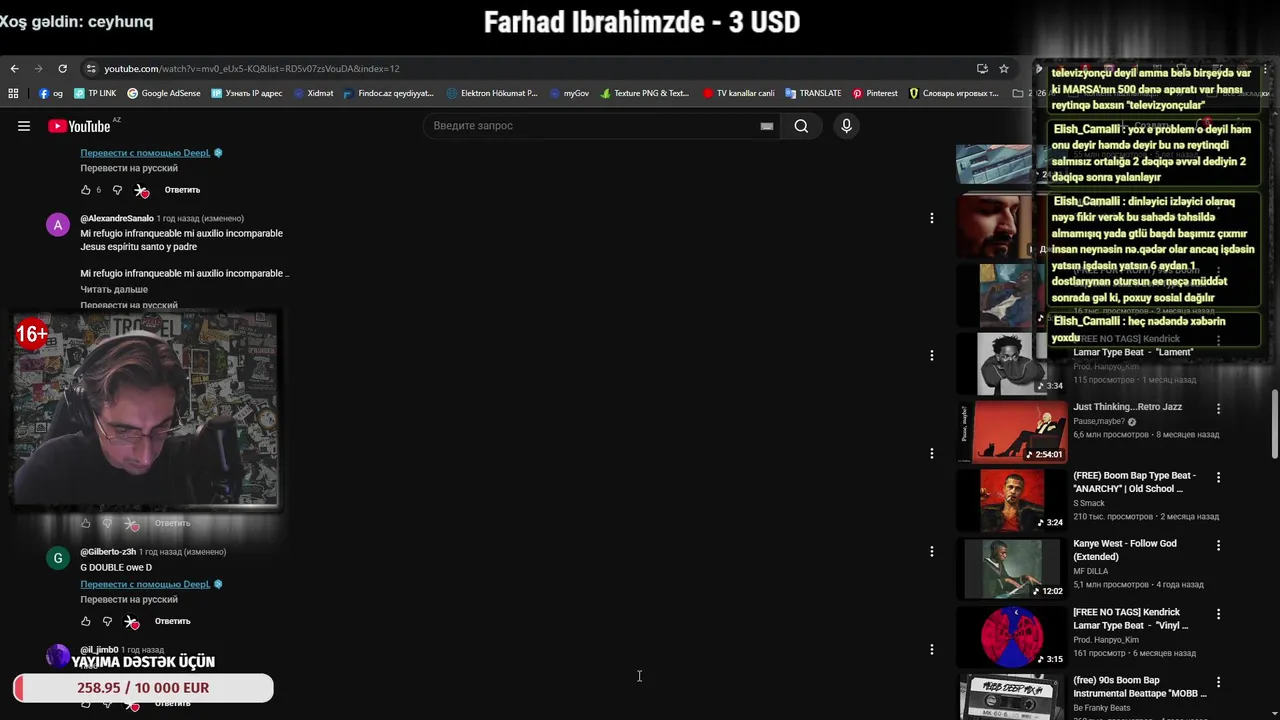The image size is (1280, 720).
Task: Open @Gilberto-z3h's channel from the username
Action: tap(108, 552)
